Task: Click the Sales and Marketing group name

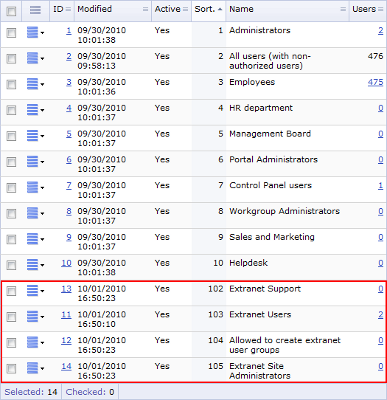Action: point(272,237)
